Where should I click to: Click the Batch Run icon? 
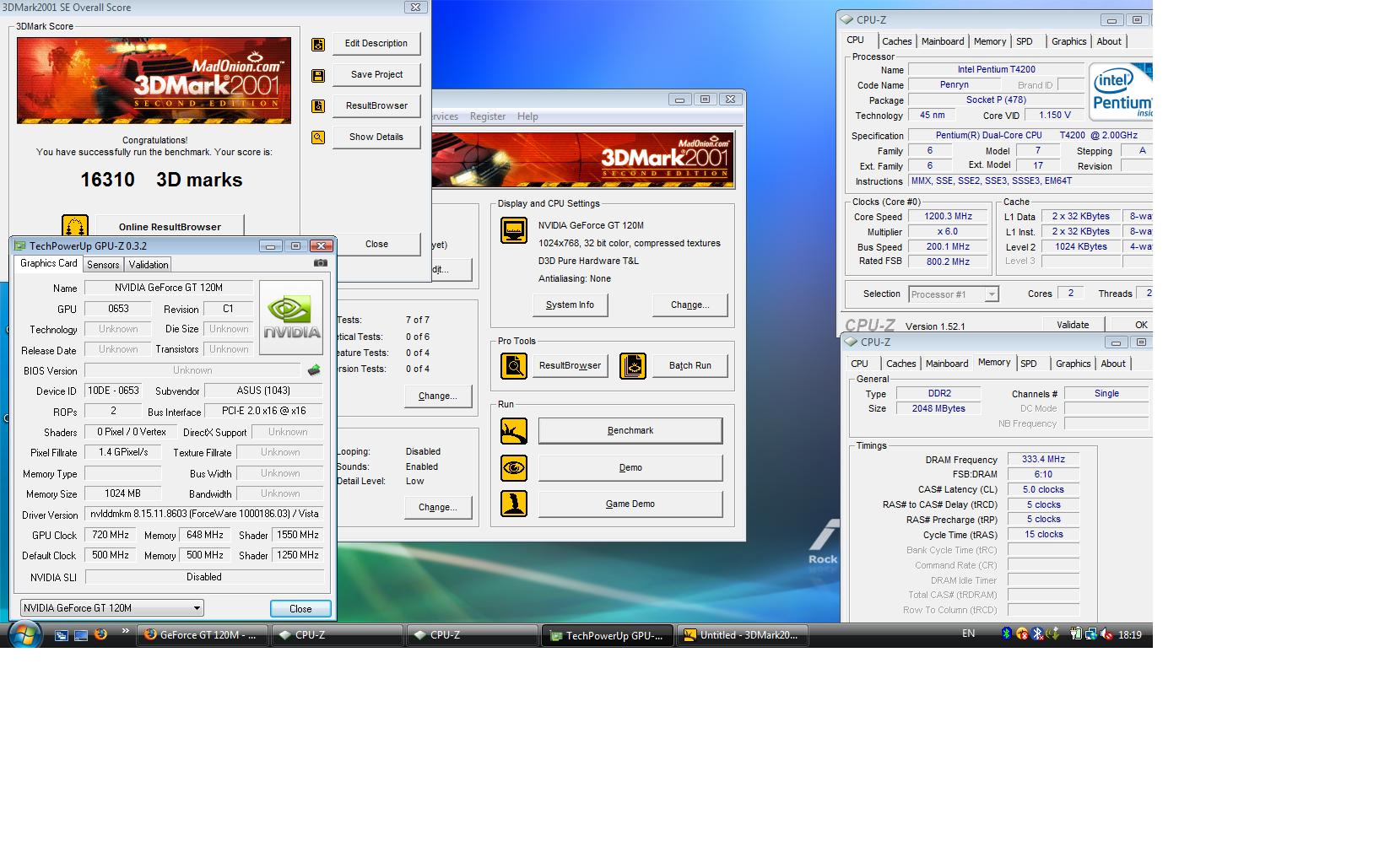(633, 365)
